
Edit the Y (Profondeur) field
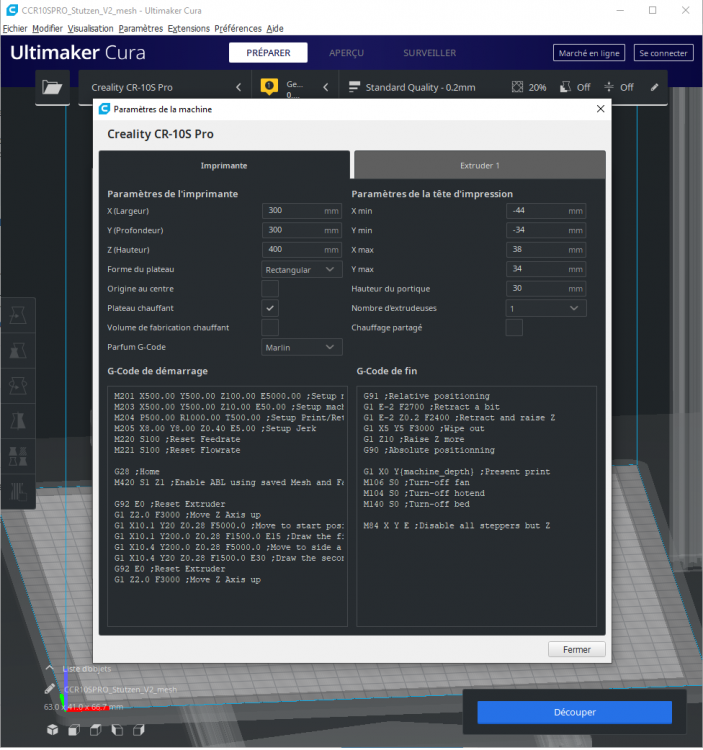302,231
